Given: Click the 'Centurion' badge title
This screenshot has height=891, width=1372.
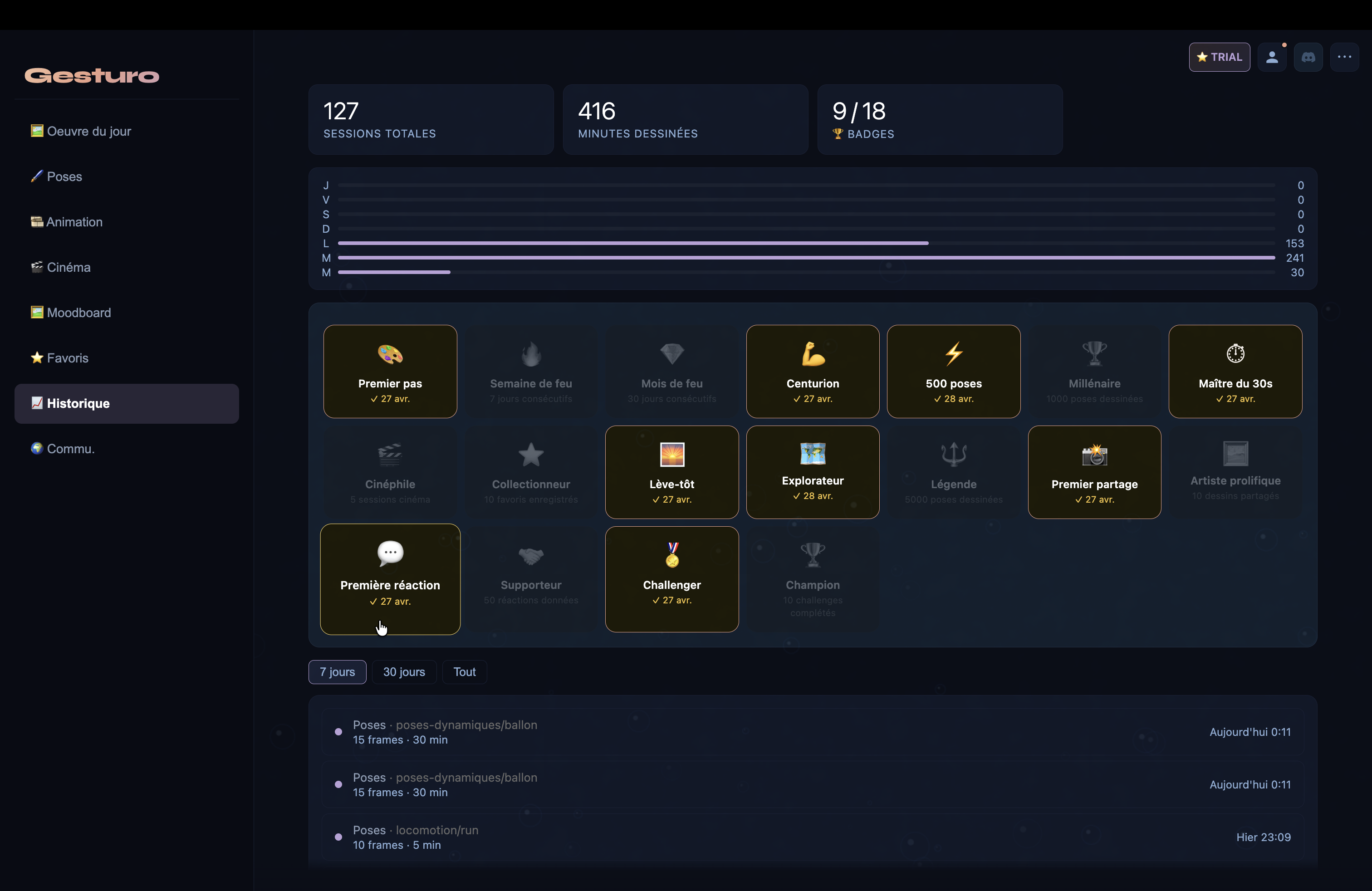Looking at the screenshot, I should point(813,384).
